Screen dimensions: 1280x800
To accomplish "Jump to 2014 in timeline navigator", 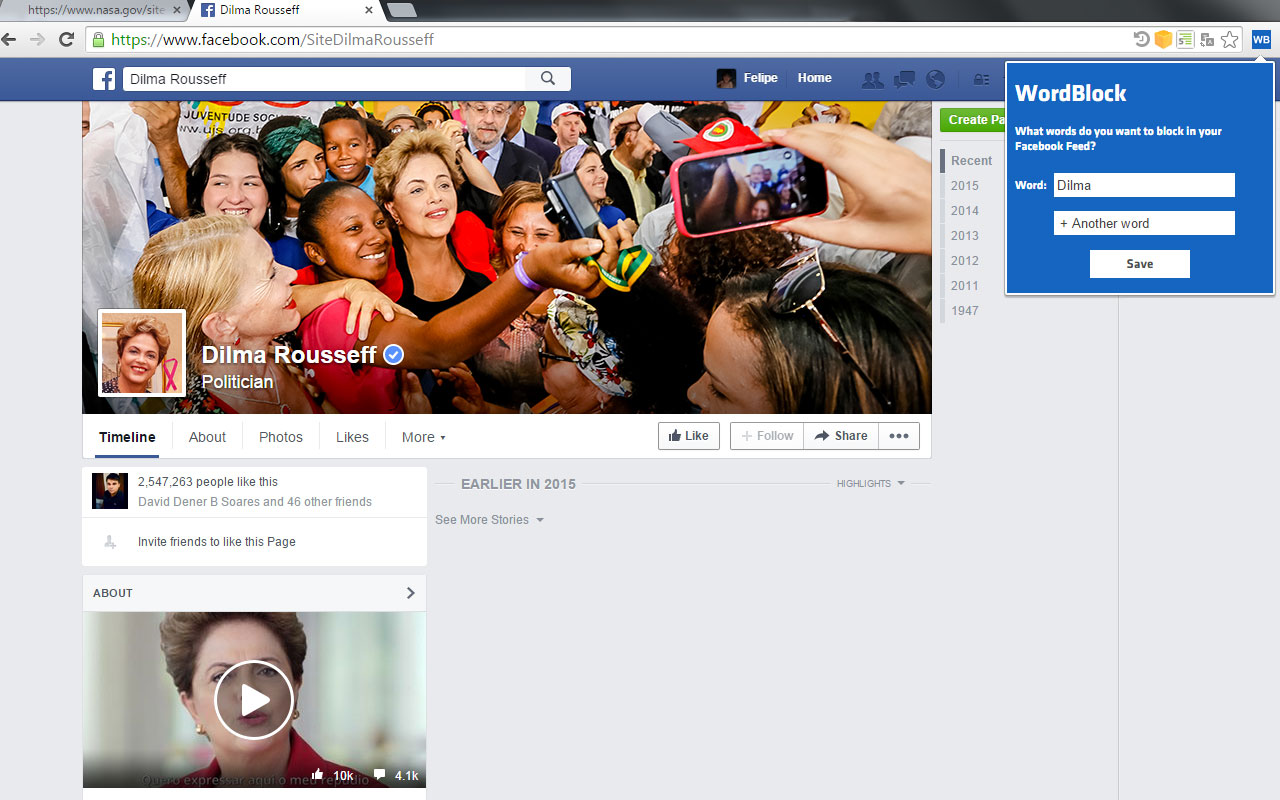I will [965, 211].
